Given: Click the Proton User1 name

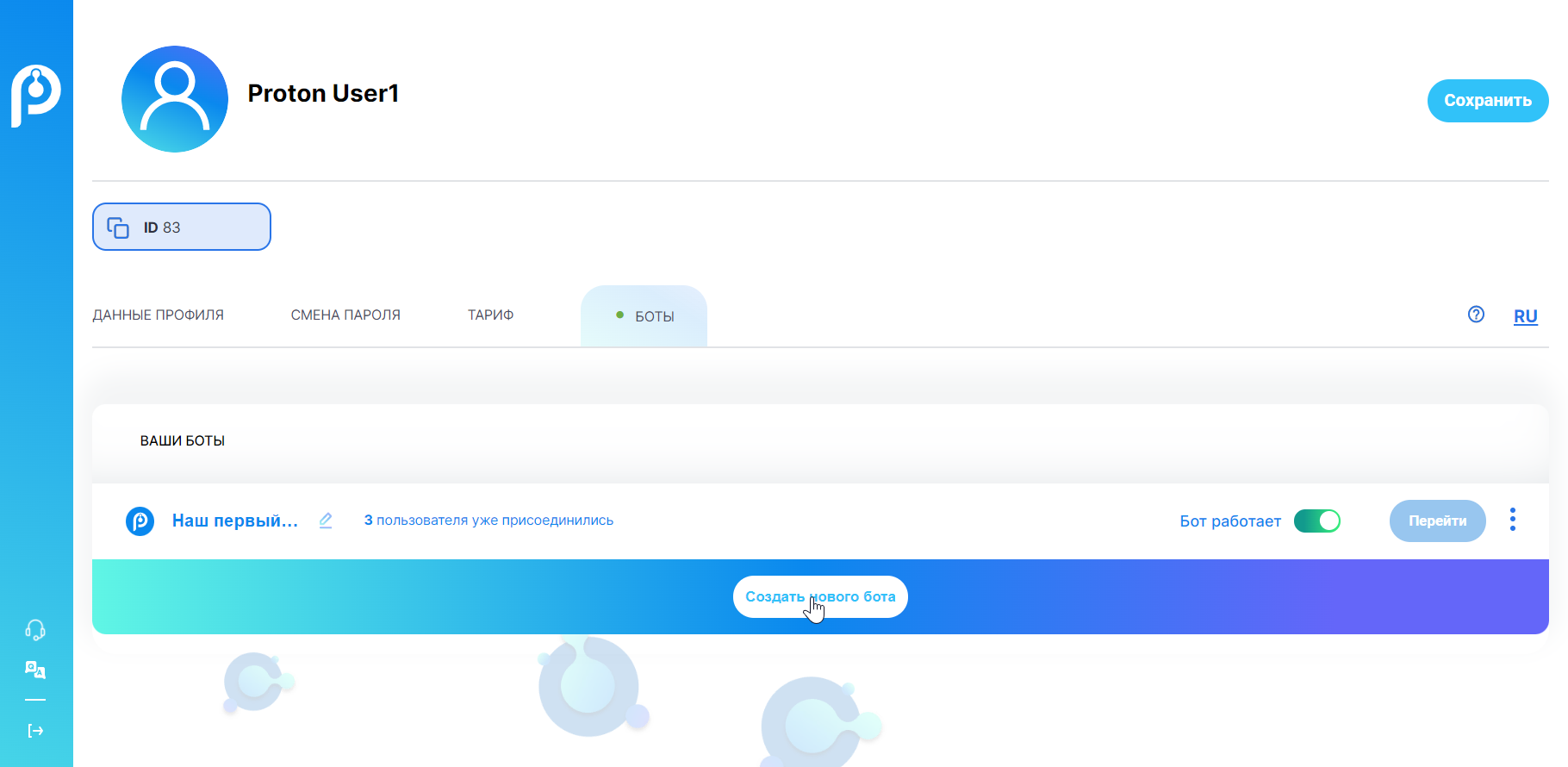Looking at the screenshot, I should 323,93.
